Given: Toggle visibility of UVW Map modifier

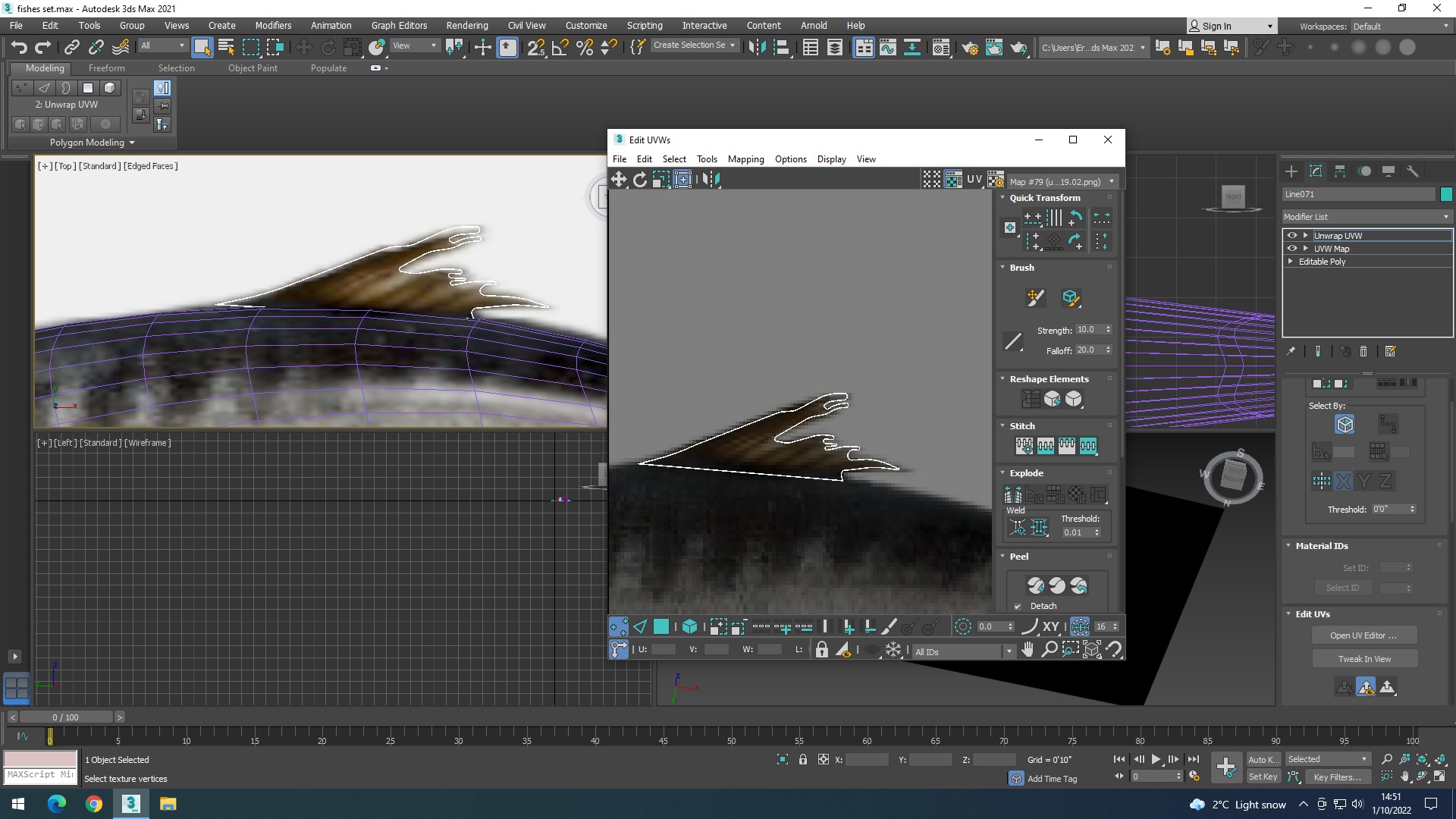Looking at the screenshot, I should click(1292, 249).
